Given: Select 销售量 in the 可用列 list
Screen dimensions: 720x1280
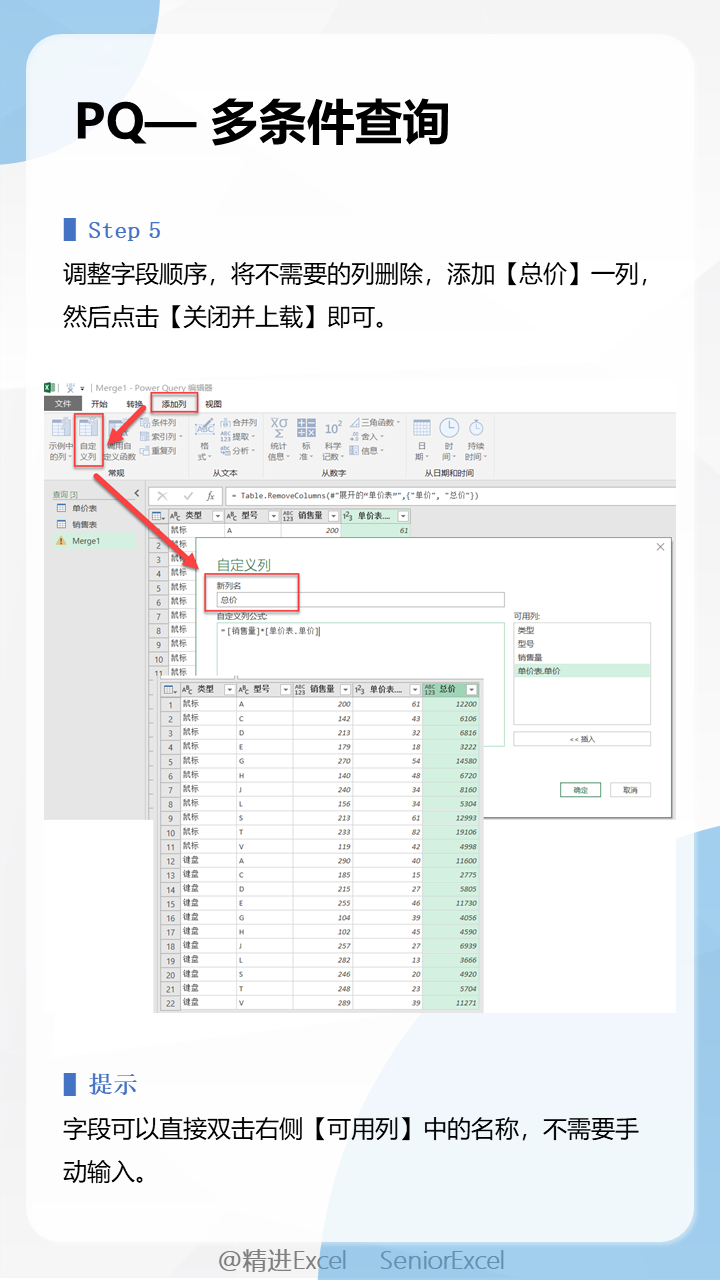Looking at the screenshot, I should (581, 657).
